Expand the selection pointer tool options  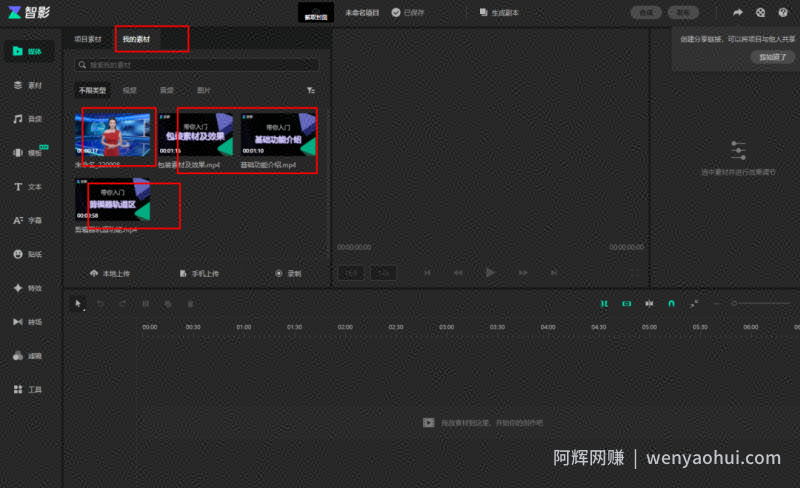78,304
